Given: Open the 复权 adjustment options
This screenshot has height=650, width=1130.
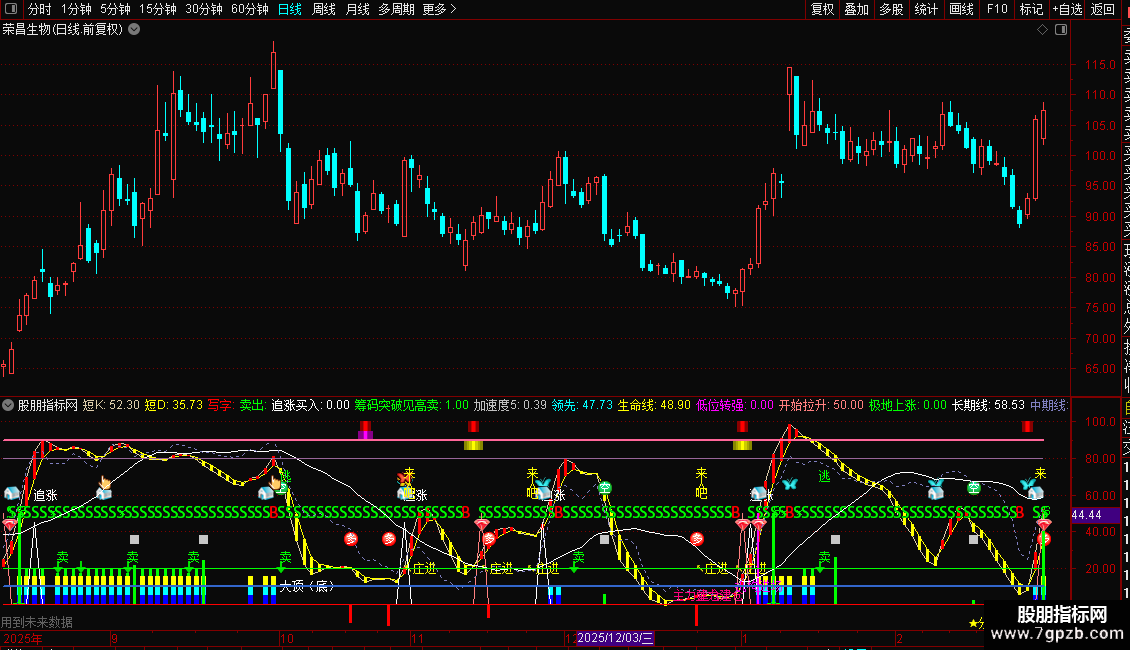Looking at the screenshot, I should pos(822,9).
